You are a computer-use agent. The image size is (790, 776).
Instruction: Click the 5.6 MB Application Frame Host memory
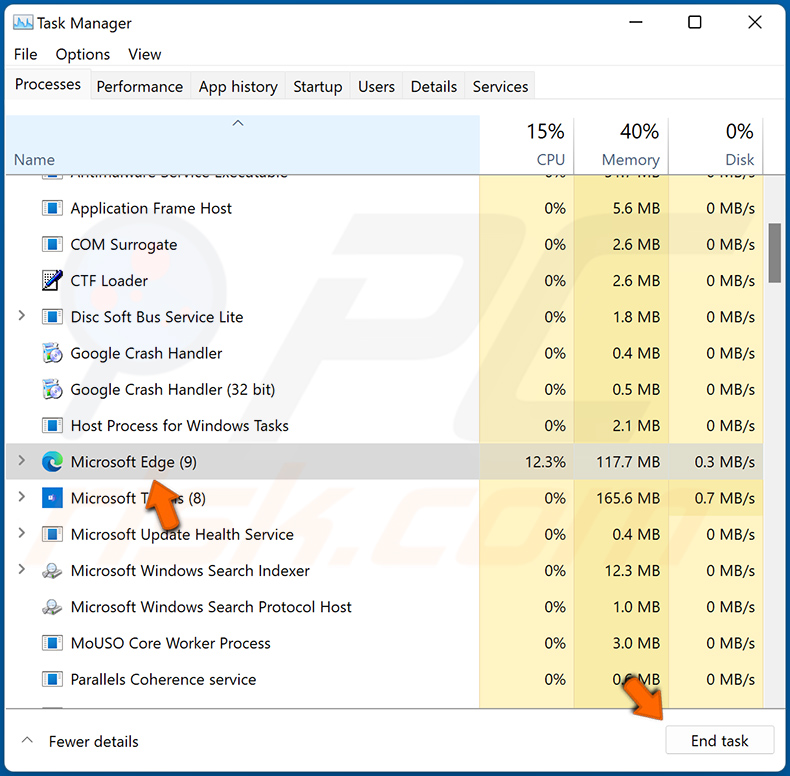[636, 209]
